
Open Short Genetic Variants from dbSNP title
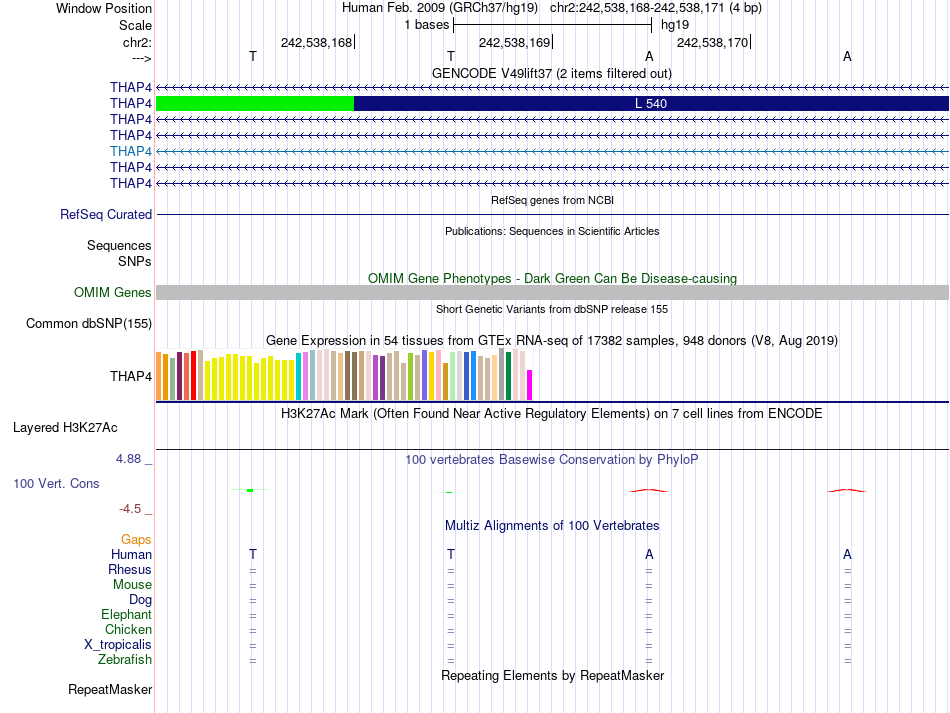pyautogui.click(x=552, y=309)
